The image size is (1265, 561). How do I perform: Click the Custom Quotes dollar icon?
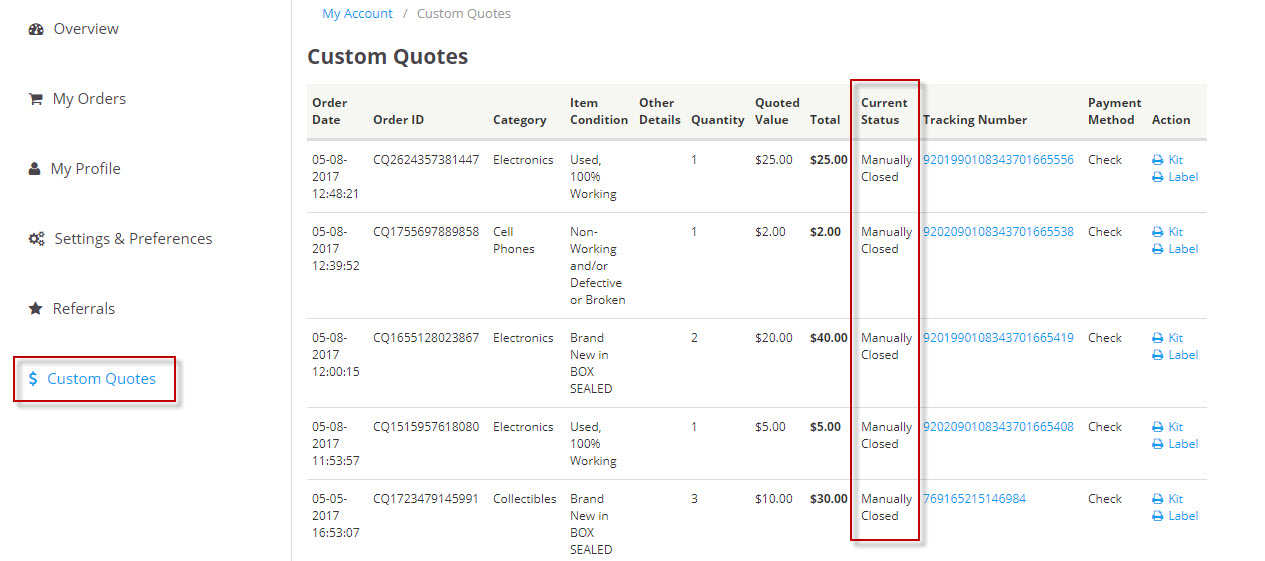click(33, 379)
